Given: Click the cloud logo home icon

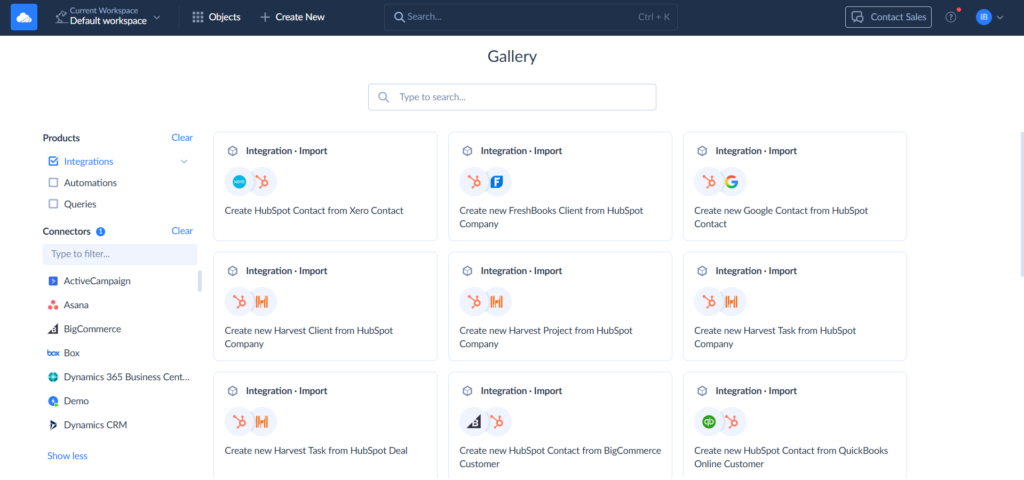Looking at the screenshot, I should [24, 17].
